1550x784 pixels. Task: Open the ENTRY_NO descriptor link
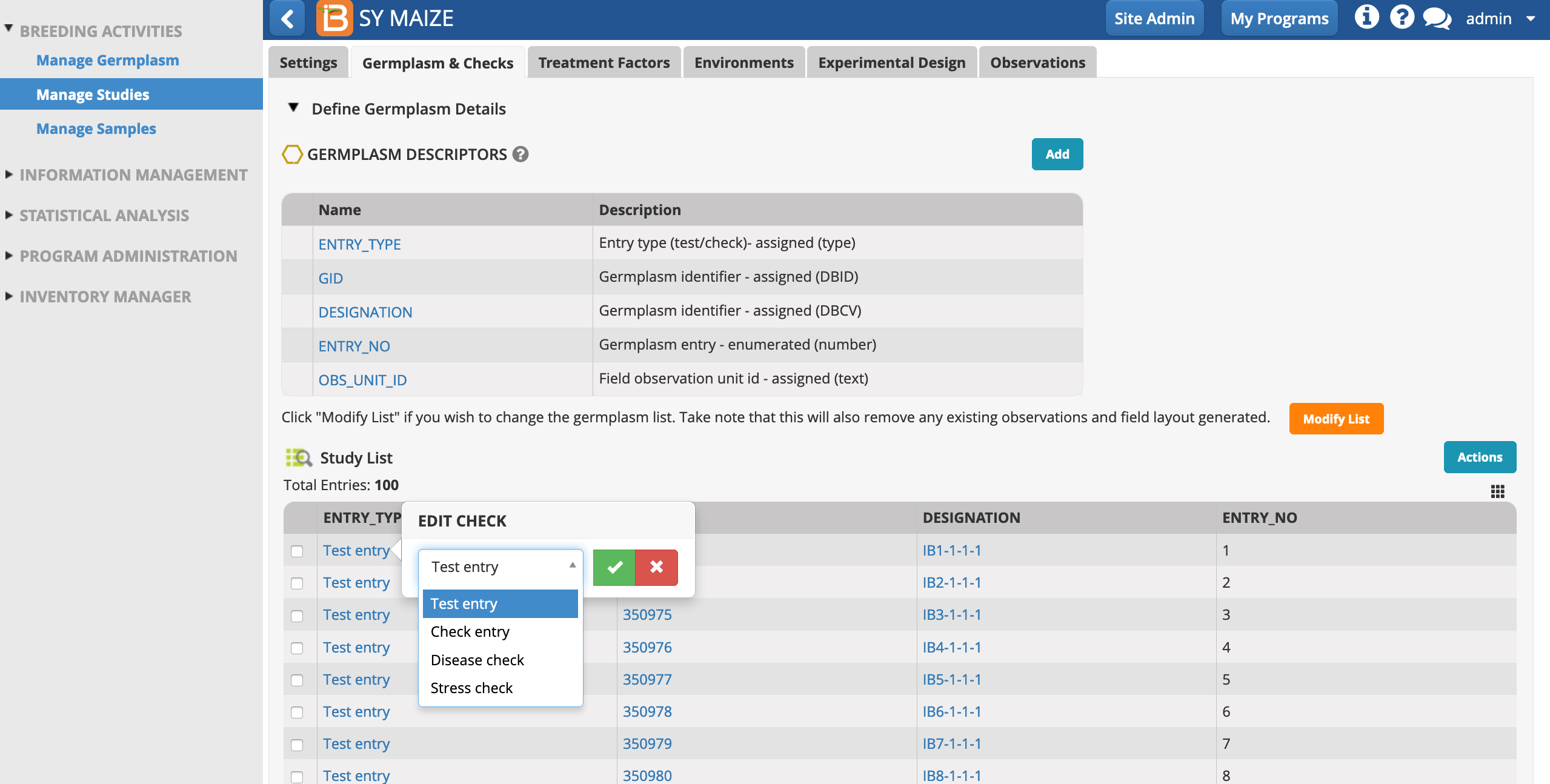tap(354, 346)
